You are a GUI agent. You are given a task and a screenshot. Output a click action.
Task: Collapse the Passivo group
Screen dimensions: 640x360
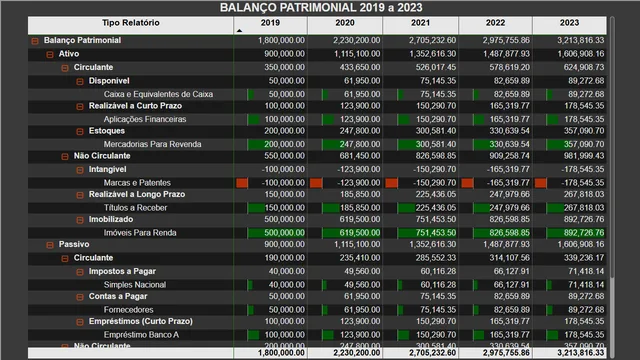pyautogui.click(x=50, y=245)
